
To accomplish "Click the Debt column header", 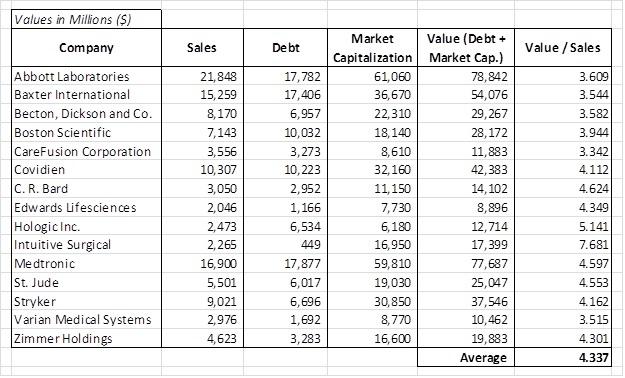I will (285, 47).
